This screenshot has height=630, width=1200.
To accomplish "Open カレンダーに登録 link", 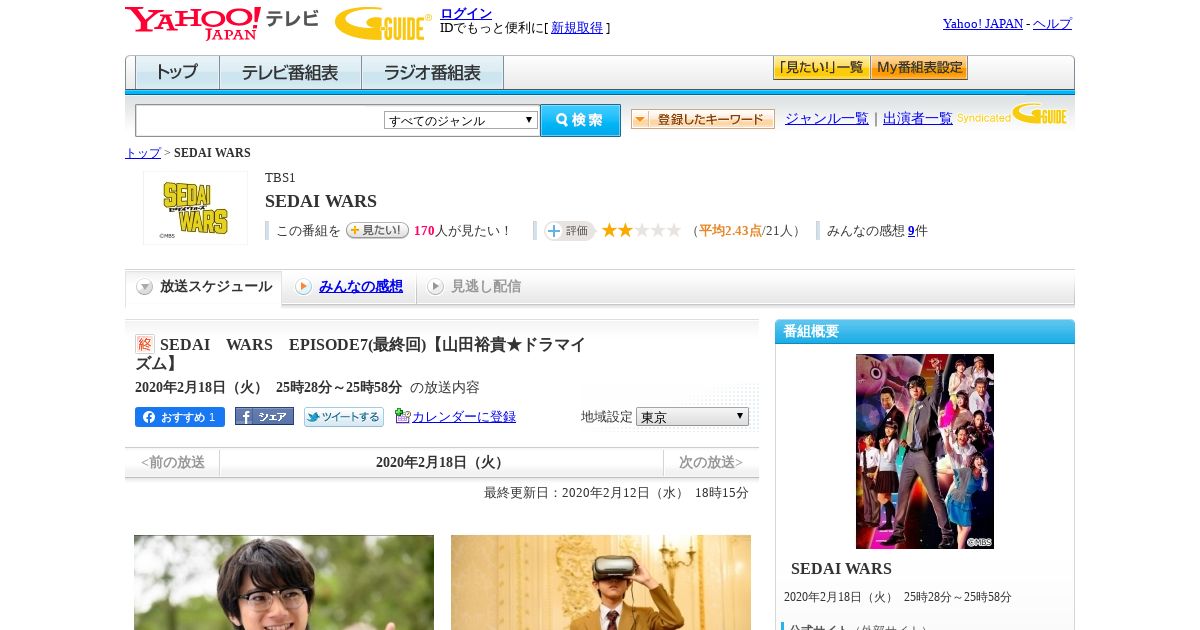I will tap(464, 417).
